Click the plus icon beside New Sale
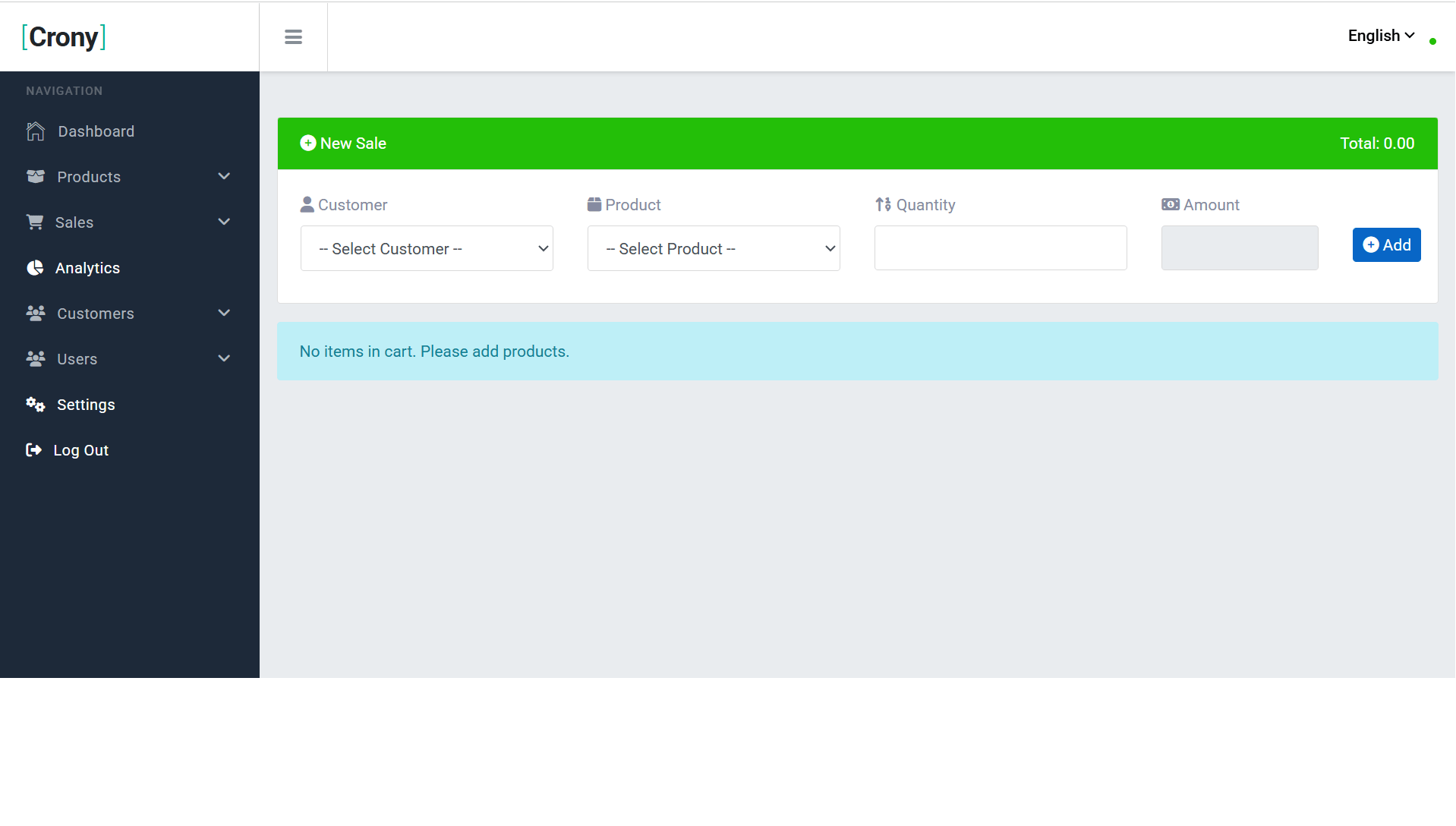 (308, 143)
